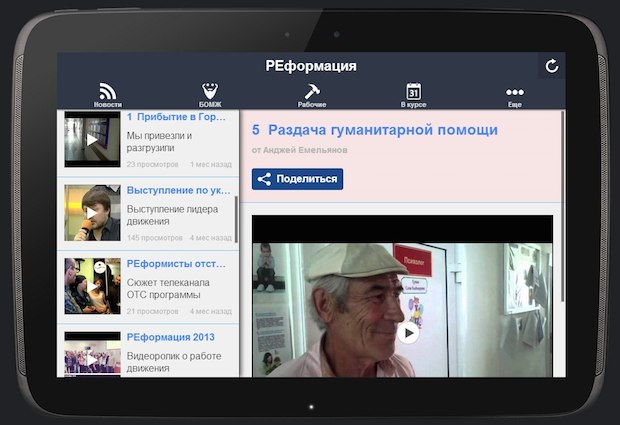The image size is (620, 425).
Task: Tap the refresh icon in header
Action: 551,66
